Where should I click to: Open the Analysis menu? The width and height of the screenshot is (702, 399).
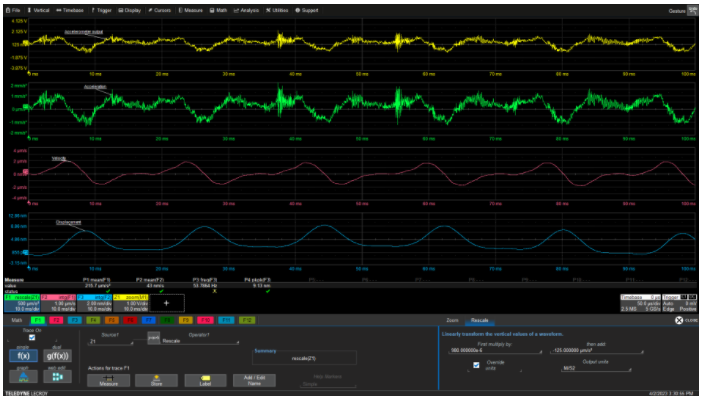coord(246,10)
